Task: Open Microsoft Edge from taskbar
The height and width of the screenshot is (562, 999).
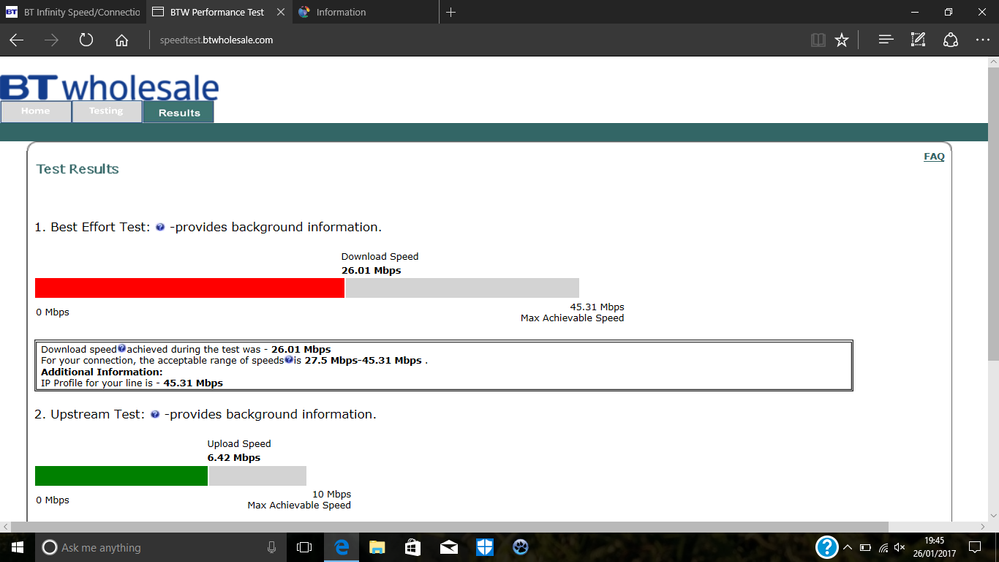Action: click(341, 547)
